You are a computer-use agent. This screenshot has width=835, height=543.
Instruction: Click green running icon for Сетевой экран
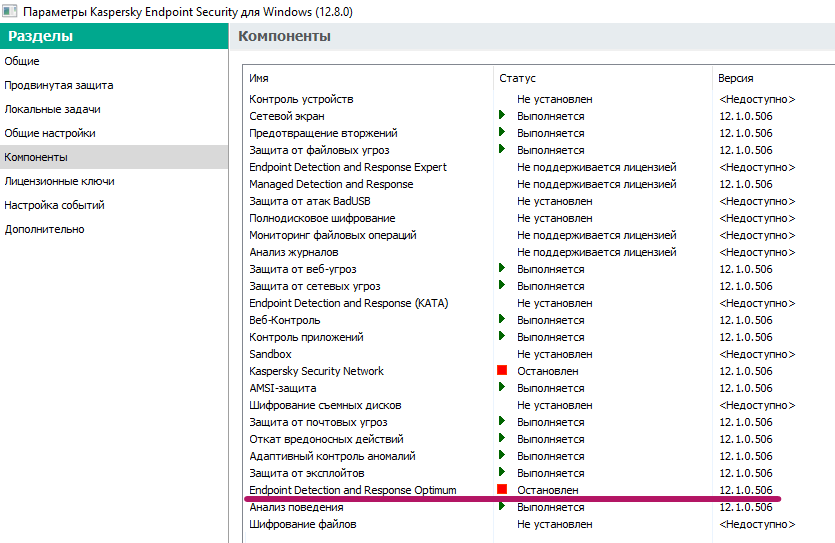tap(502, 114)
